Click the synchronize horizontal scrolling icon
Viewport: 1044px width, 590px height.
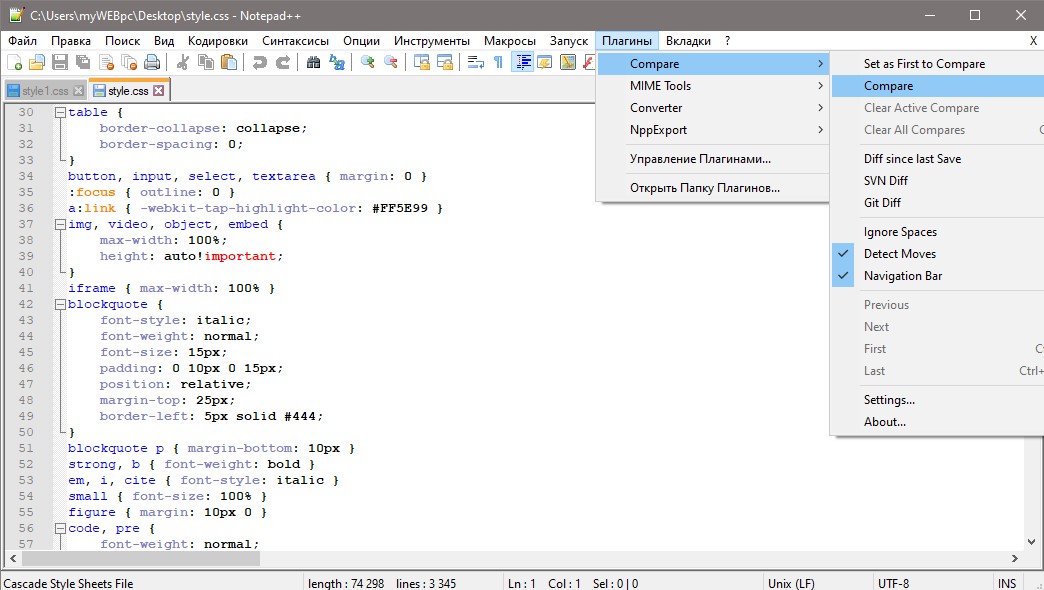[x=445, y=63]
